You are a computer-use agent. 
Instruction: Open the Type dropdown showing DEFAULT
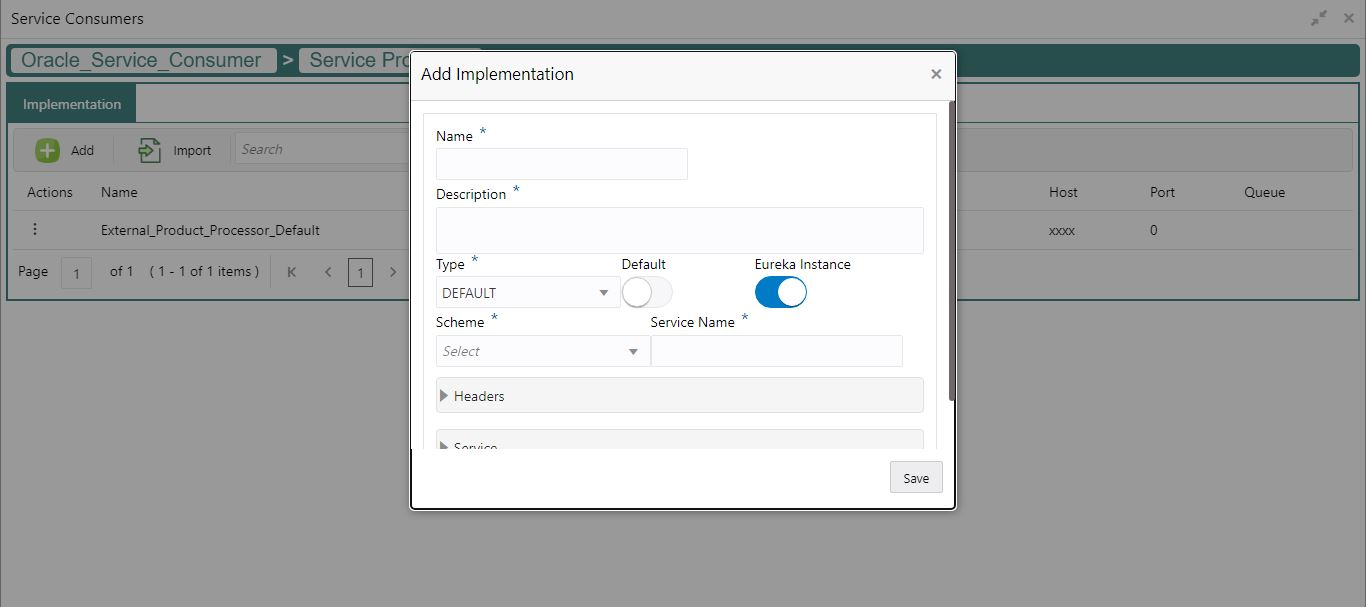(x=528, y=292)
